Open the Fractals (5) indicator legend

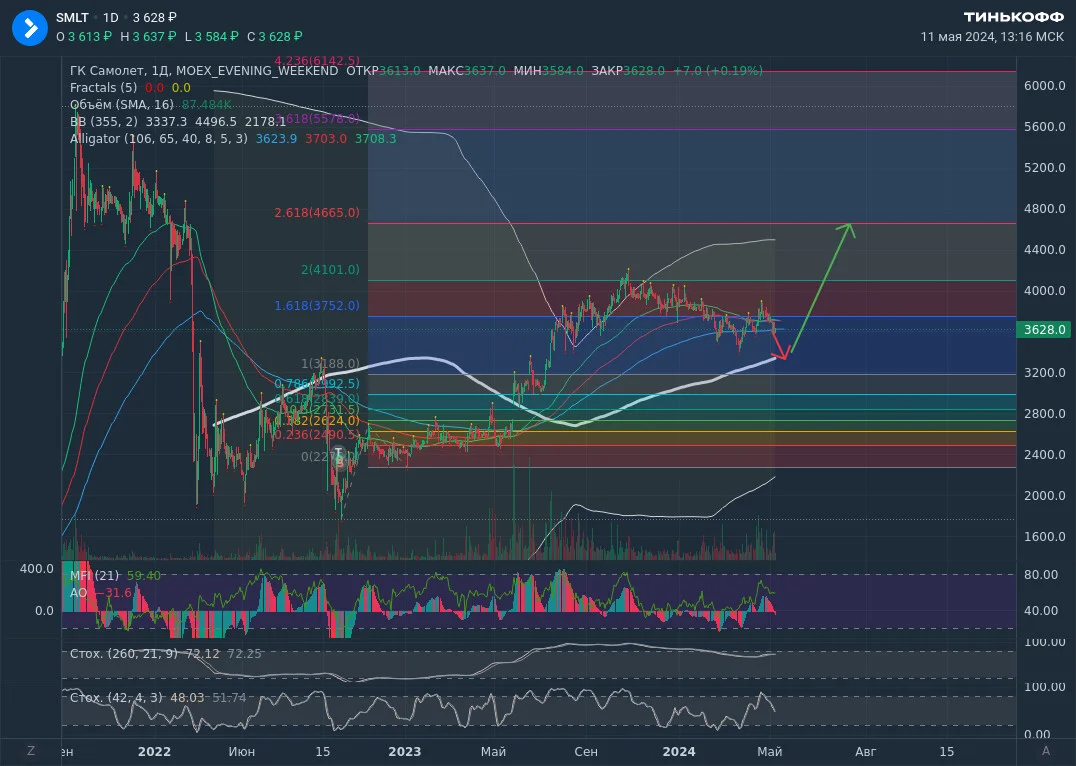point(104,88)
